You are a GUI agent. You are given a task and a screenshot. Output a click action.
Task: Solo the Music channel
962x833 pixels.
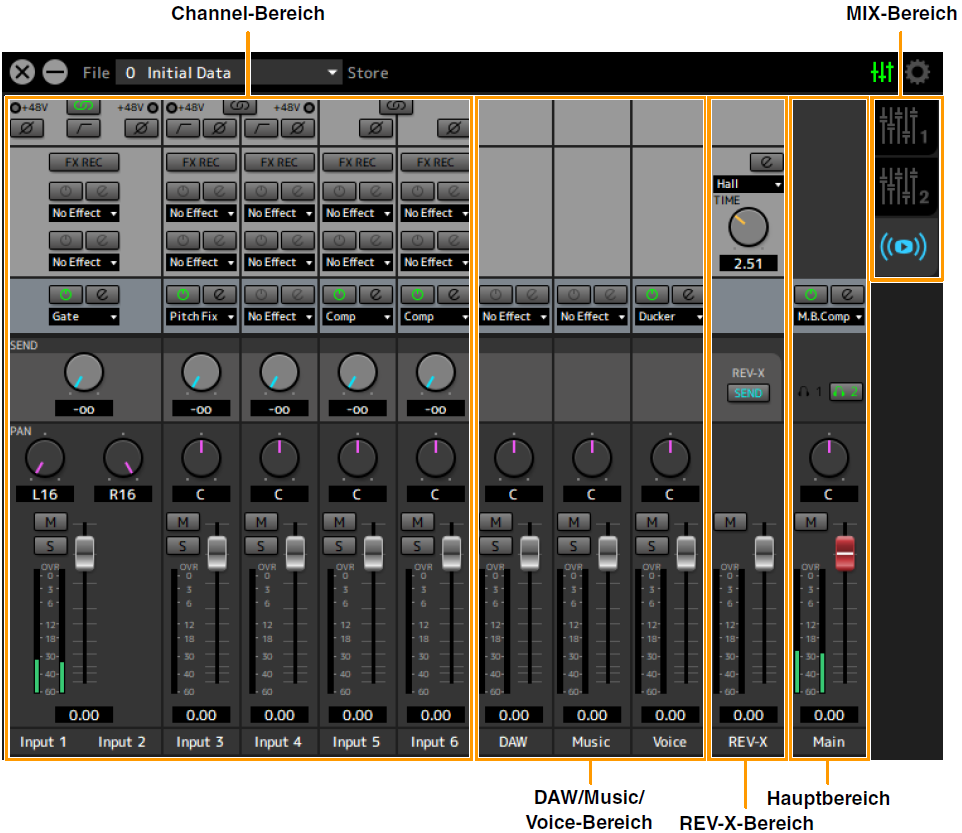(x=573, y=546)
